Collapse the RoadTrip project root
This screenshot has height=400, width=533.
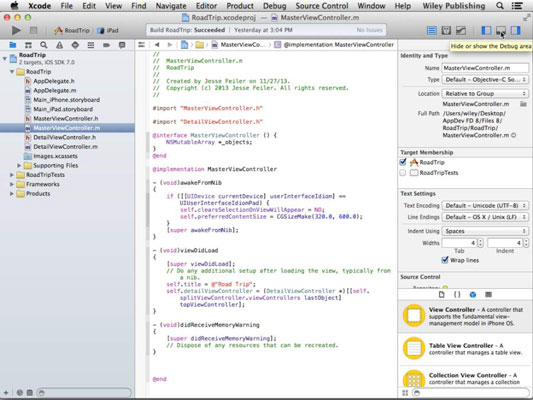click(x=5, y=58)
